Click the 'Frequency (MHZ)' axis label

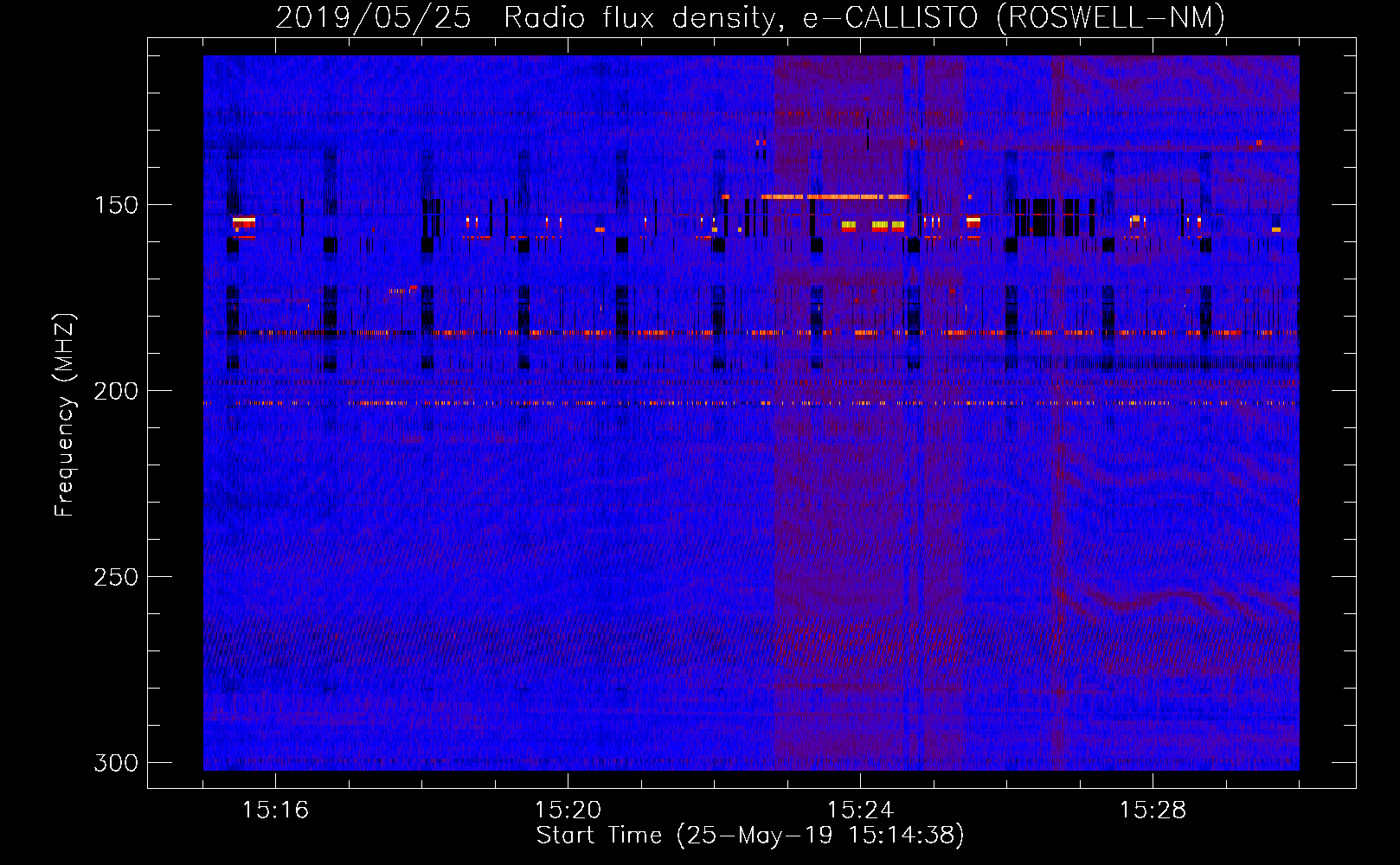(65, 415)
